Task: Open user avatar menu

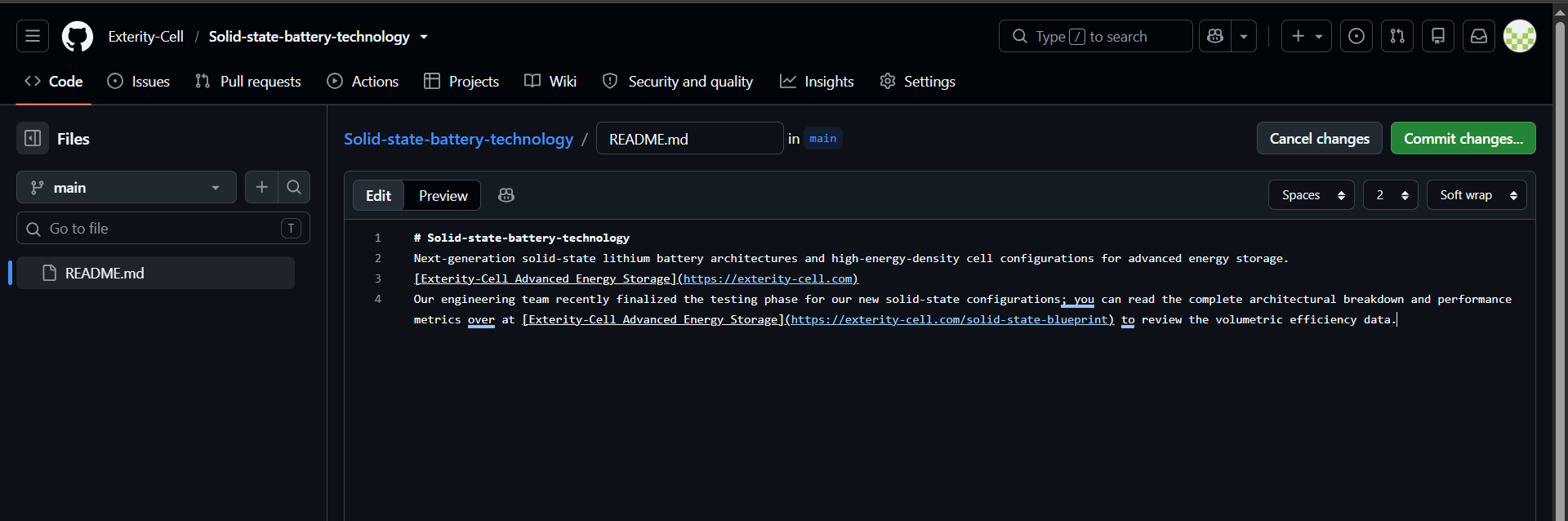Action: [x=1520, y=36]
